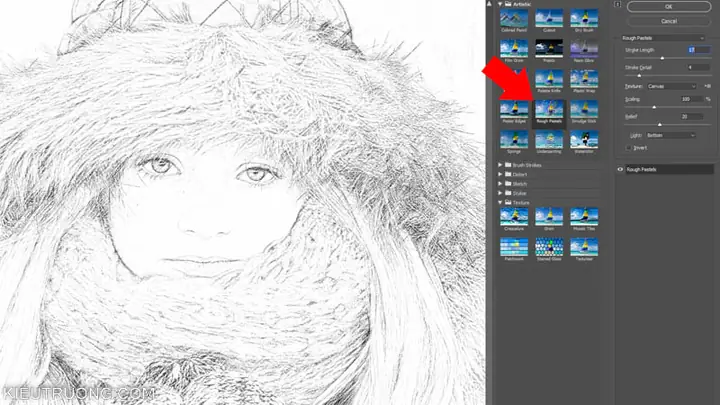This screenshot has width=720, height=405.
Task: Choose the Sponge filter thumbnail
Action: 514,140
